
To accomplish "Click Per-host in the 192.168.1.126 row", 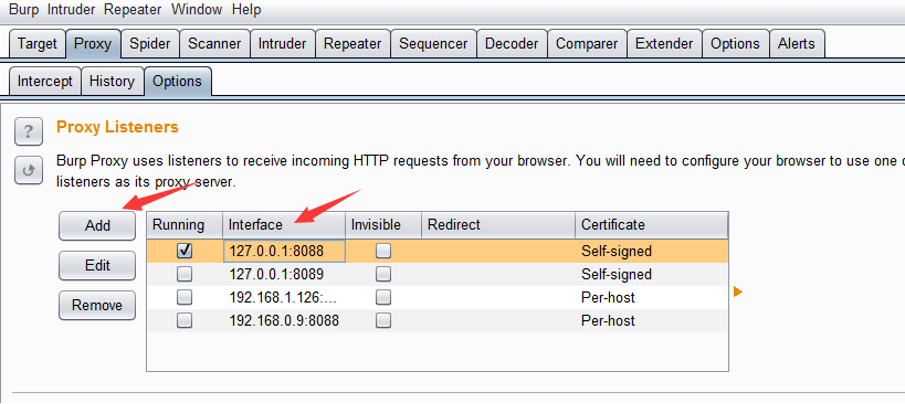I will (x=608, y=297).
